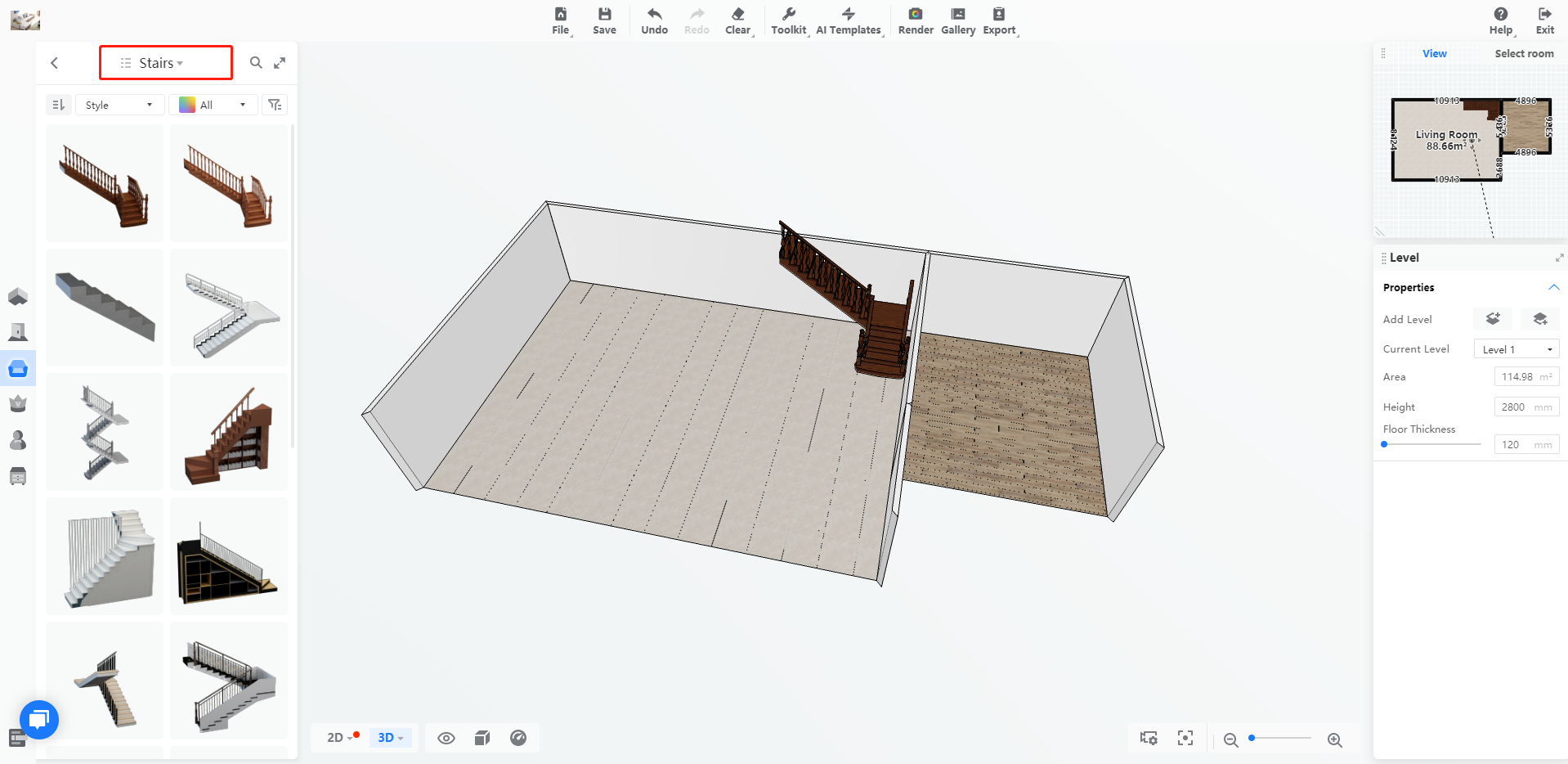Select the grey concrete straight stairs thumbnail
The width and height of the screenshot is (1568, 764).
pyautogui.click(x=105, y=308)
